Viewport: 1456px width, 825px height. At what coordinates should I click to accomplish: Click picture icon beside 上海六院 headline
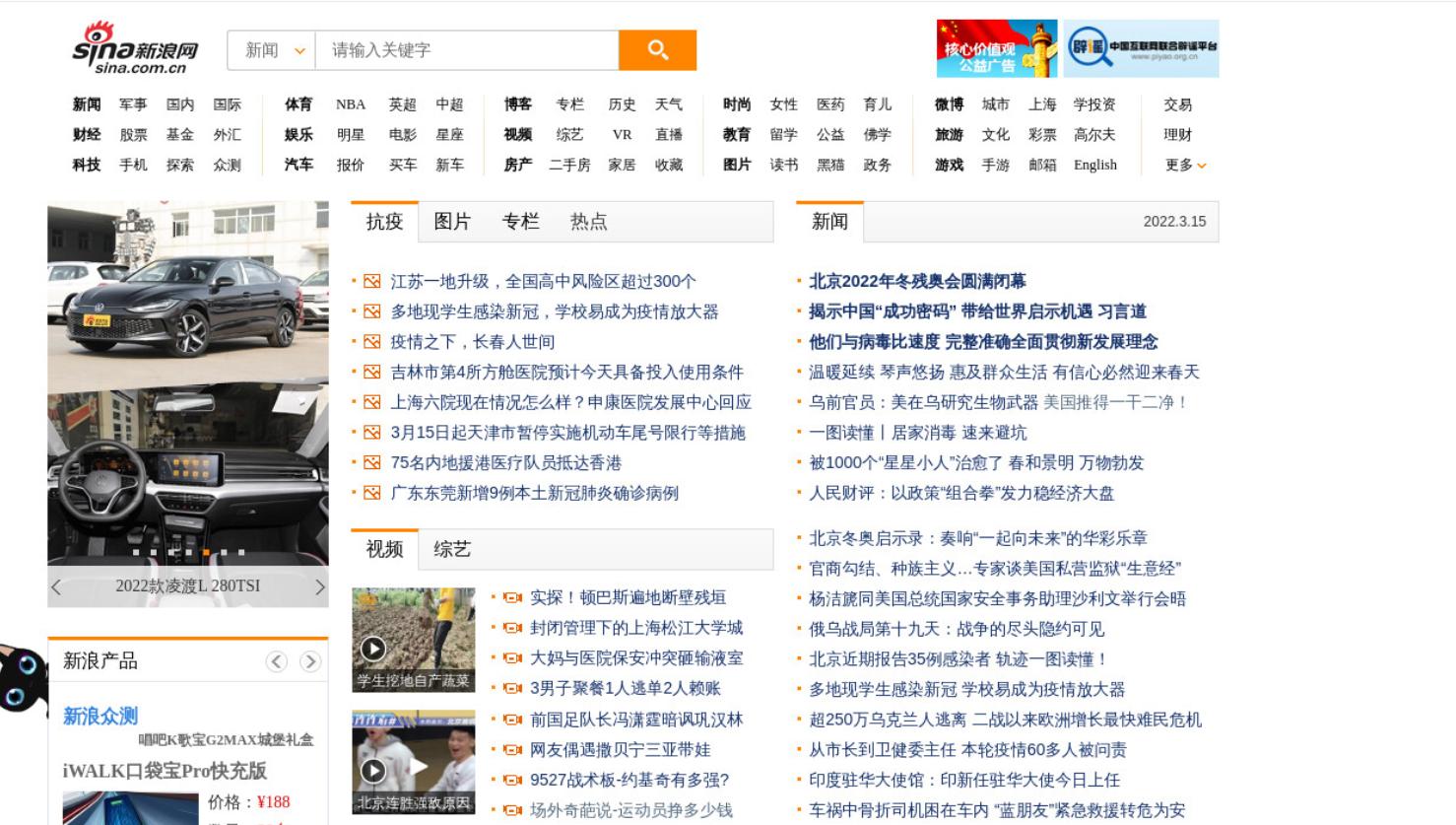(x=371, y=402)
